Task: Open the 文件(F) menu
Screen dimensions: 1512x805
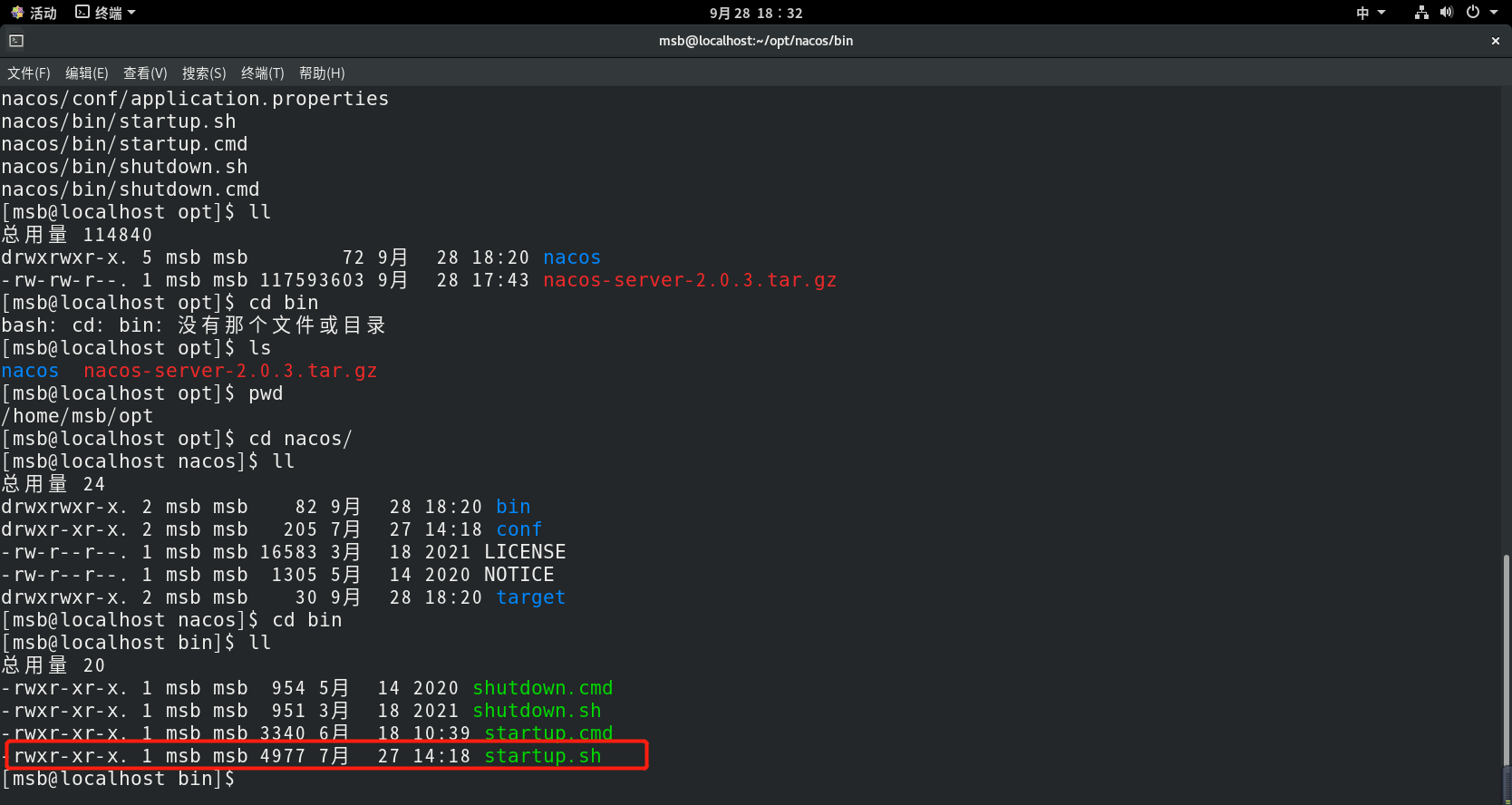Action: point(29,73)
